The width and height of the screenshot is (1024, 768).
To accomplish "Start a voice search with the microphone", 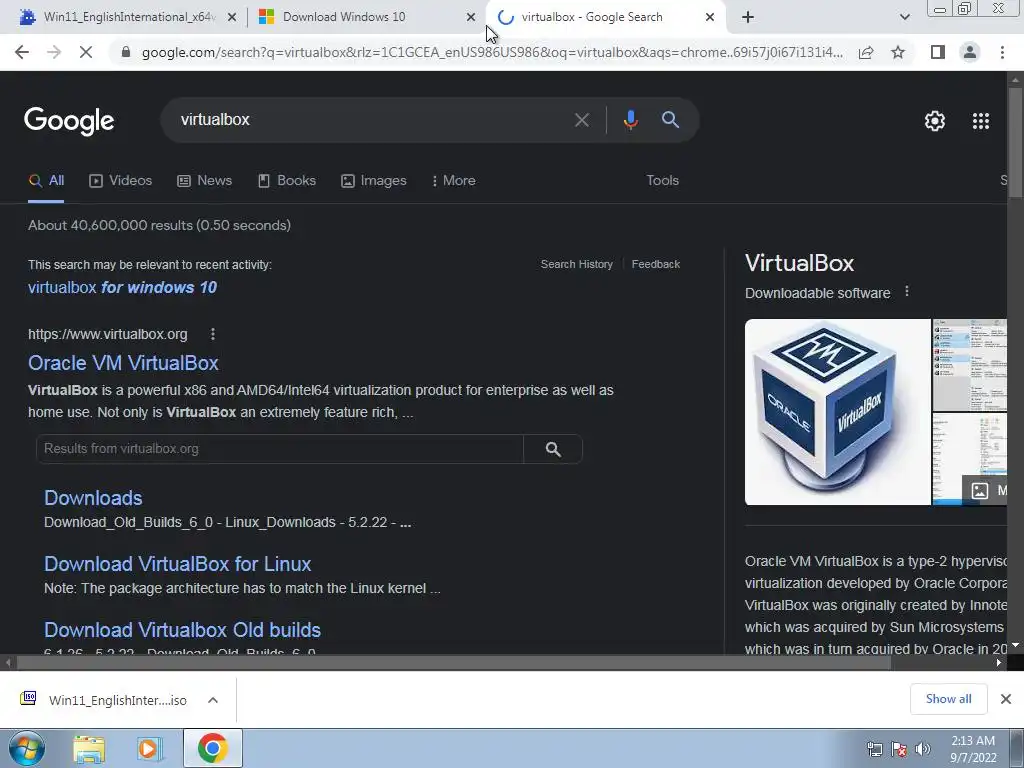I will (630, 120).
